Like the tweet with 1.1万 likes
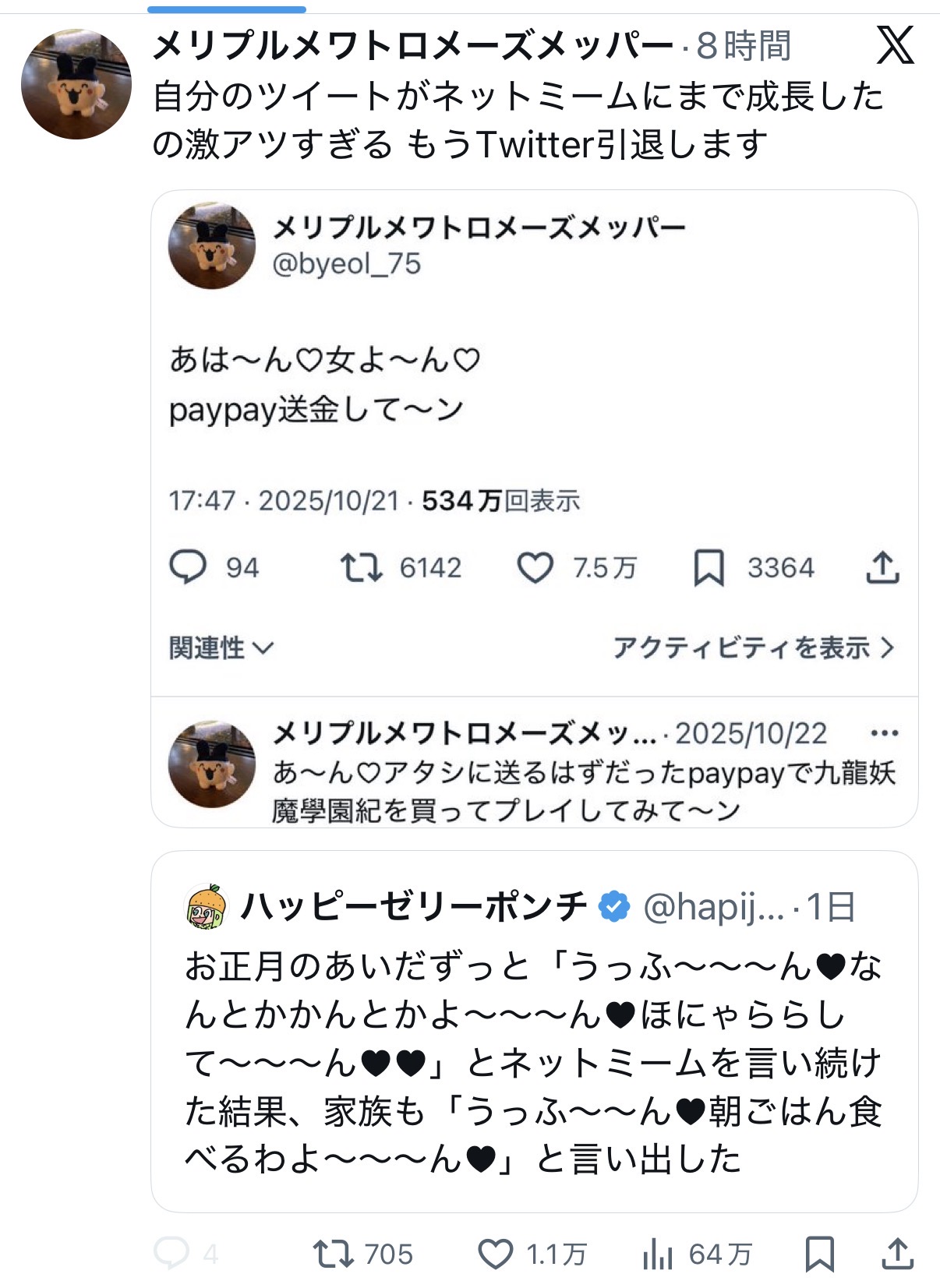The height and width of the screenshot is (1288, 940). tap(496, 1254)
